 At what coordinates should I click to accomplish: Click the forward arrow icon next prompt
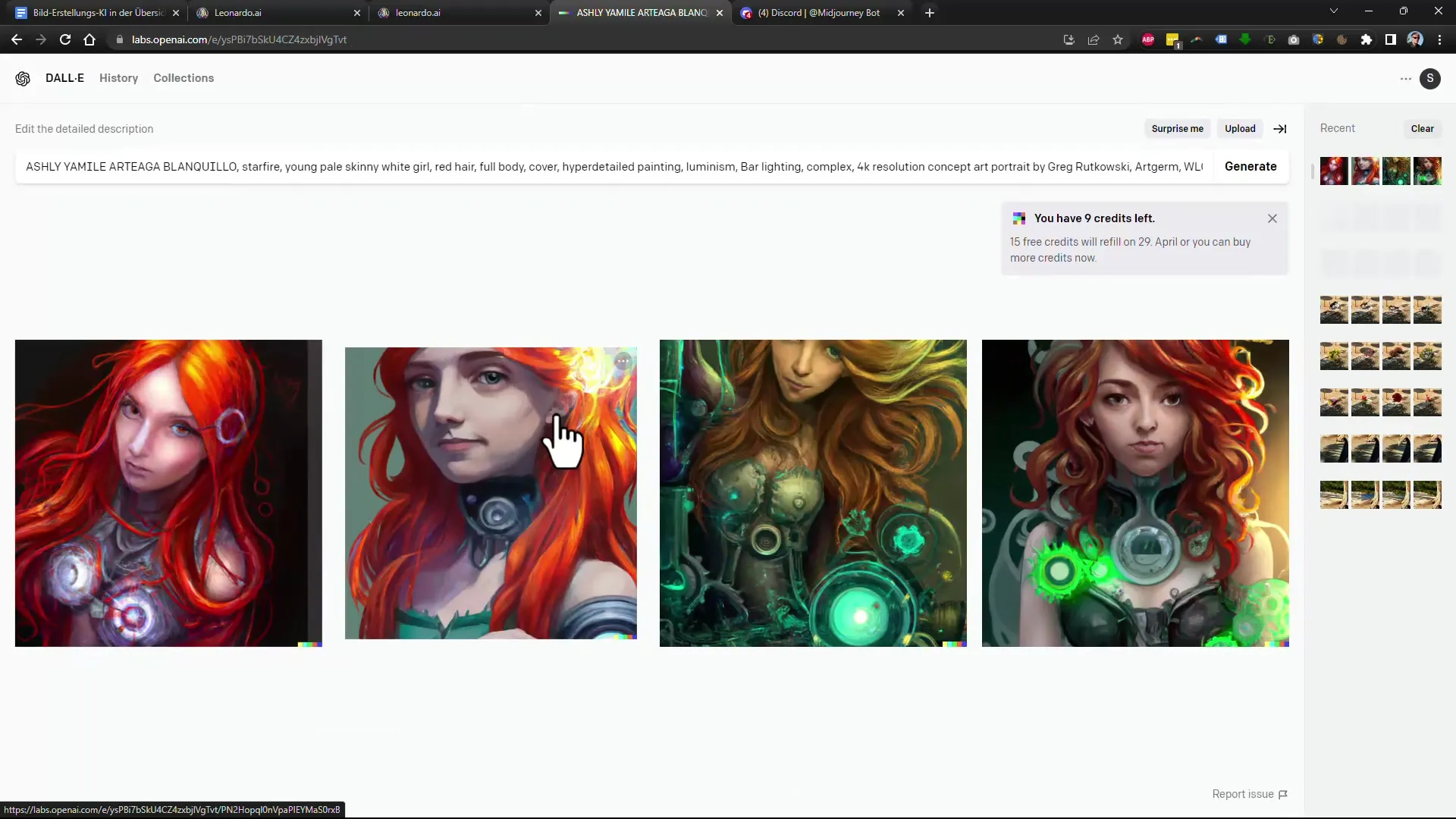(x=1281, y=128)
